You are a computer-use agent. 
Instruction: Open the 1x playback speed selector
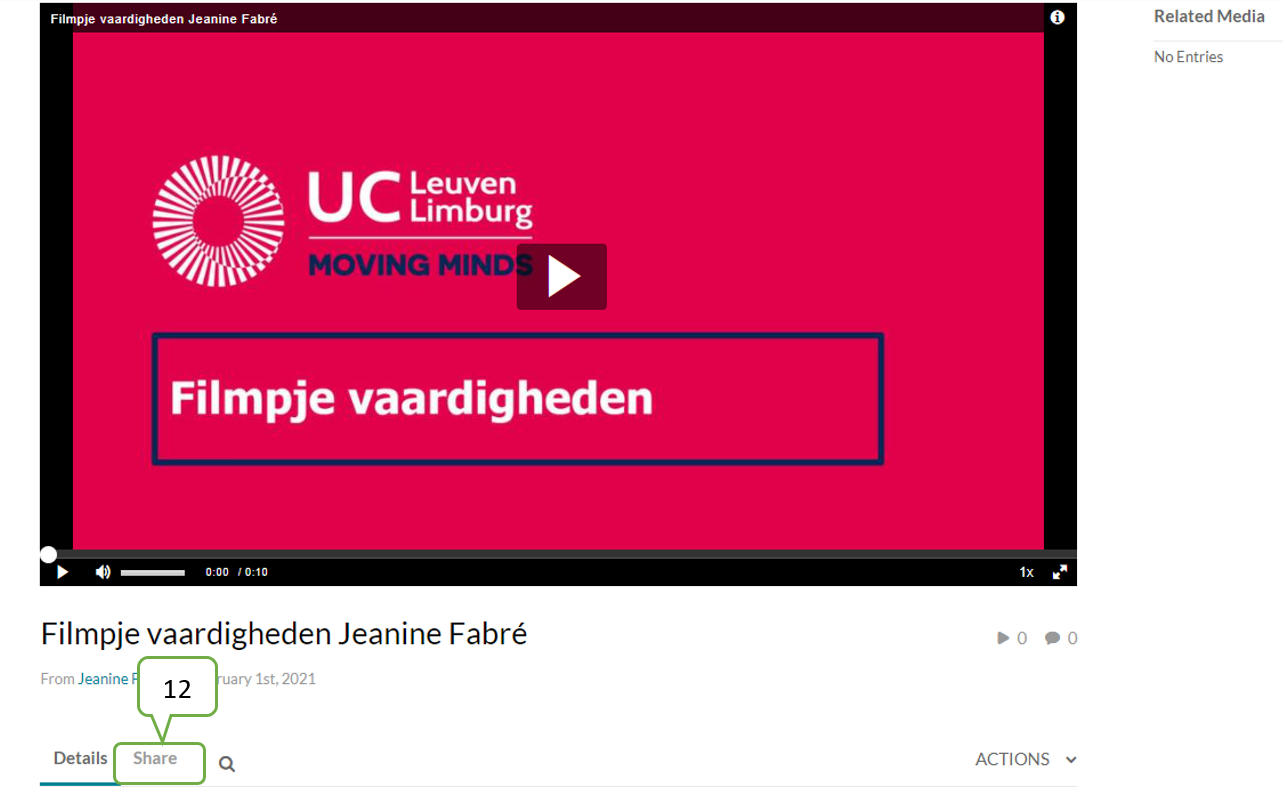(1026, 572)
